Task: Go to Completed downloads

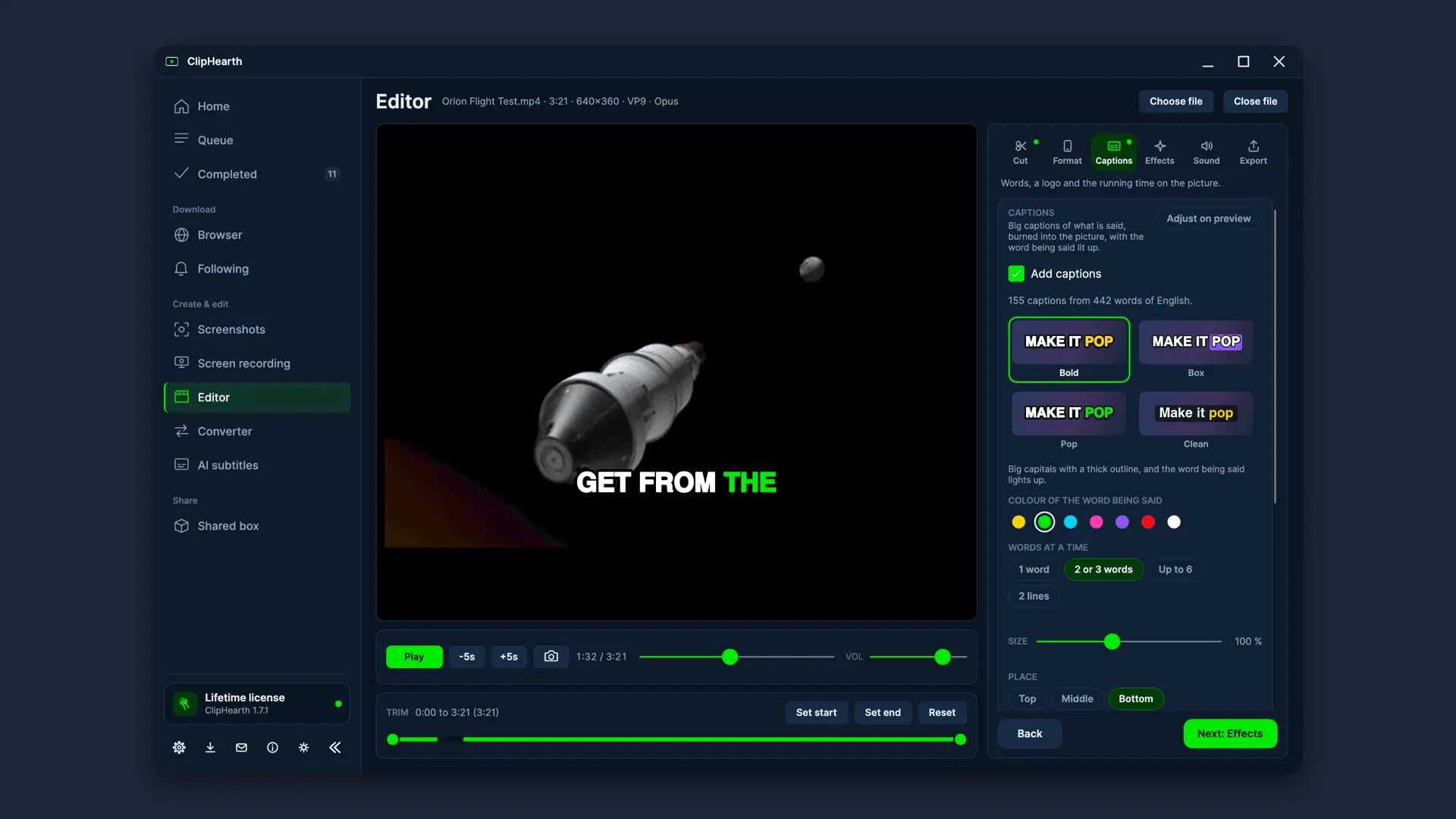Action: [x=257, y=174]
